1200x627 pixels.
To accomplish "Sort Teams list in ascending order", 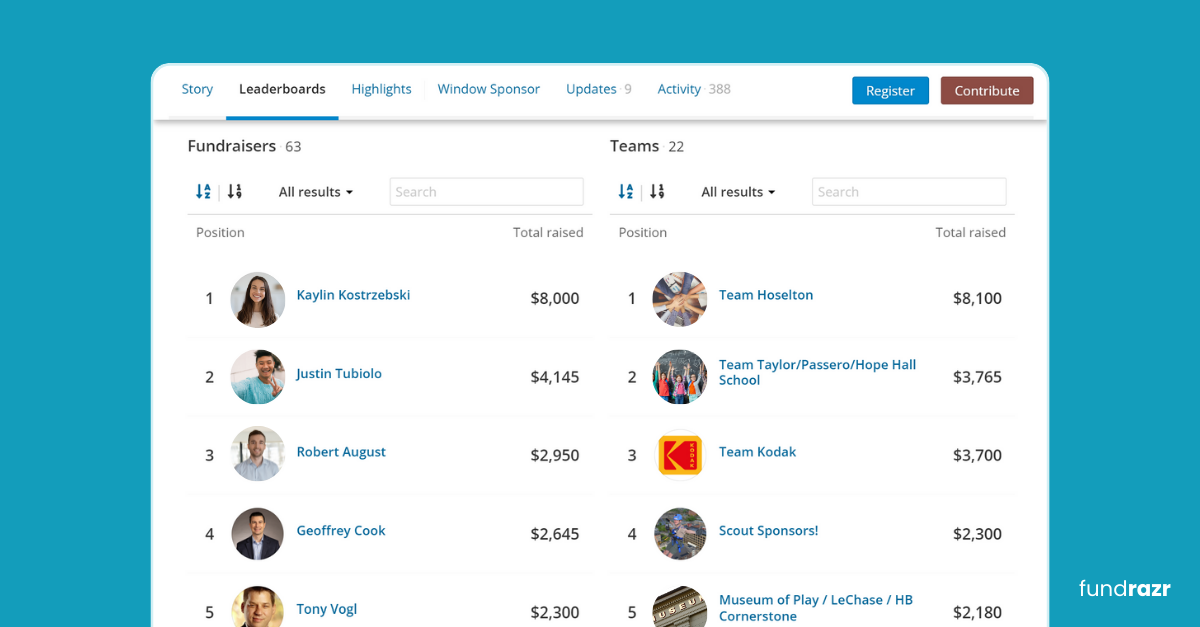I will point(626,192).
